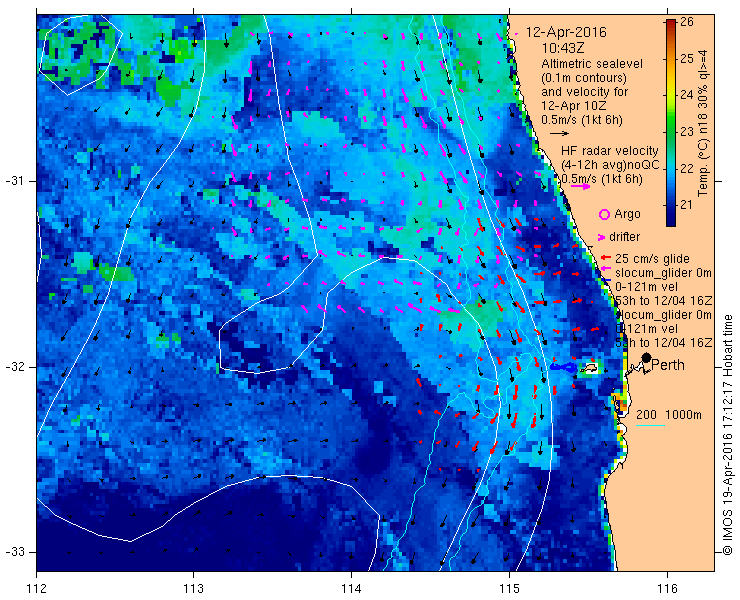The width and height of the screenshot is (740, 600).
Task: Click the HF radar velocity legend text
Action: pos(610,151)
